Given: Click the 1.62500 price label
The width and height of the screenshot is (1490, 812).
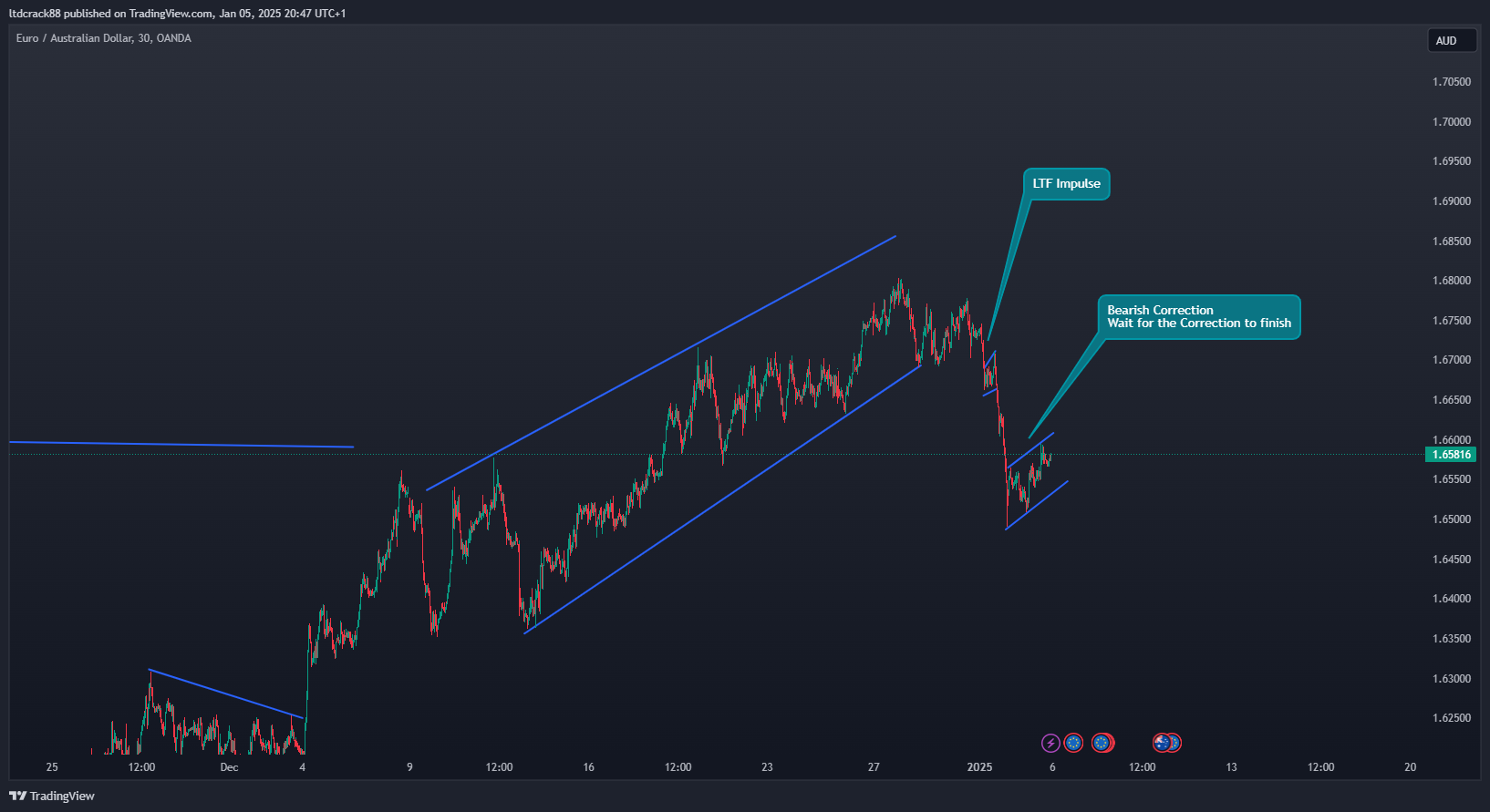Looking at the screenshot, I should point(1452,718).
